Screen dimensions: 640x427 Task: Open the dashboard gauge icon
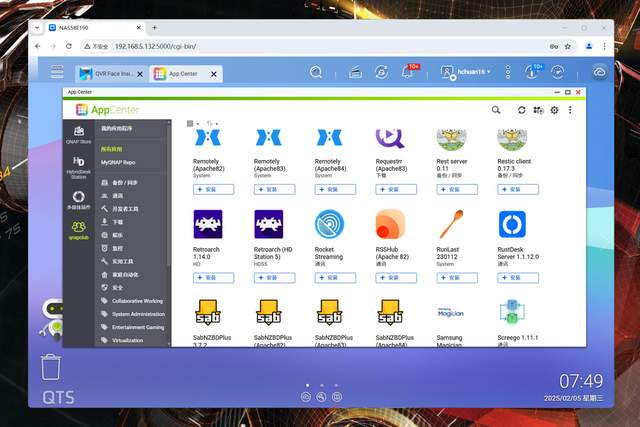pyautogui.click(x=558, y=72)
